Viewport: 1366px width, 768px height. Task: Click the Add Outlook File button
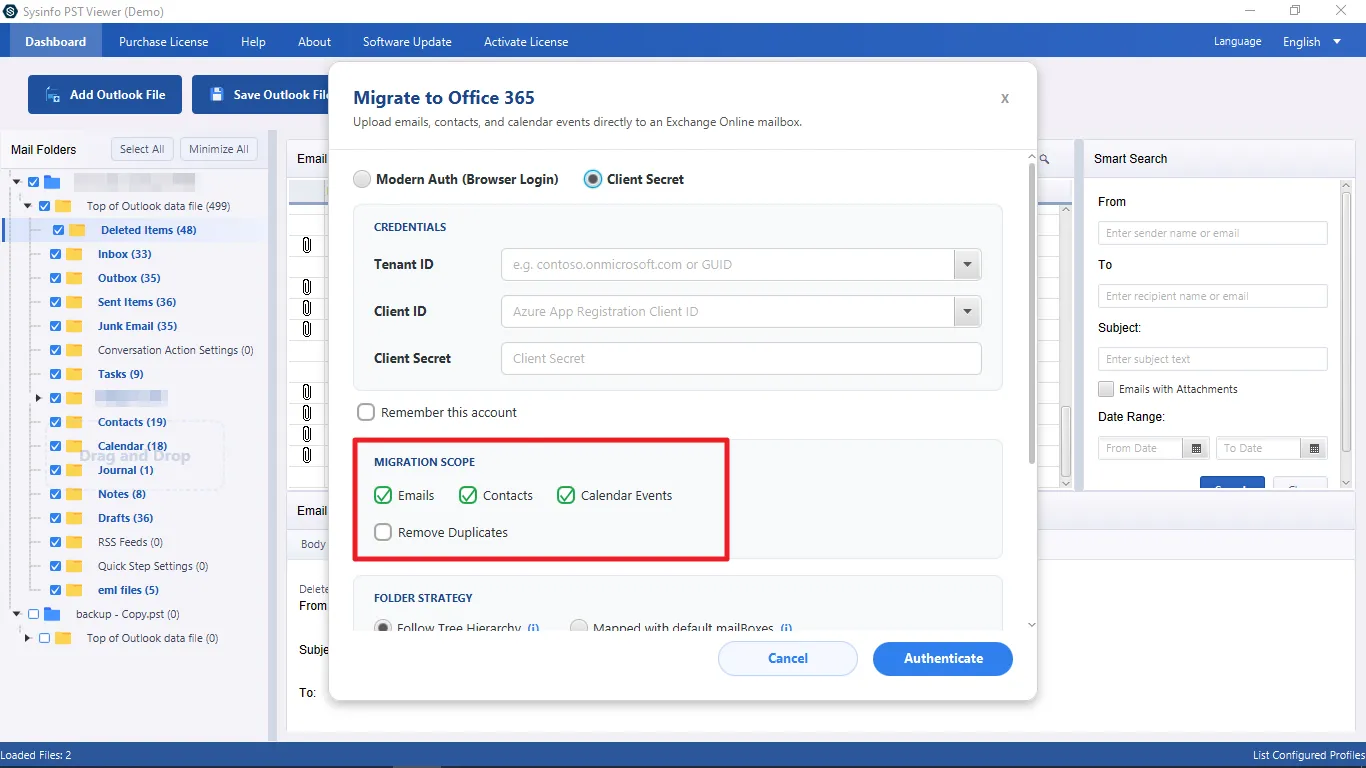105,95
